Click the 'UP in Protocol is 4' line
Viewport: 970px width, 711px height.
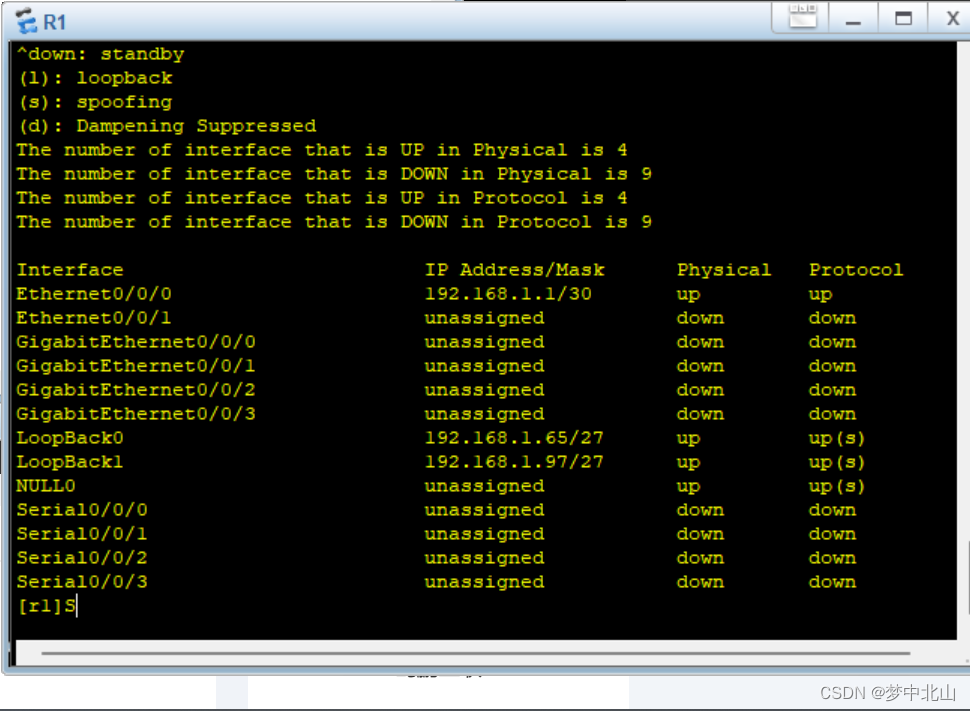322,198
